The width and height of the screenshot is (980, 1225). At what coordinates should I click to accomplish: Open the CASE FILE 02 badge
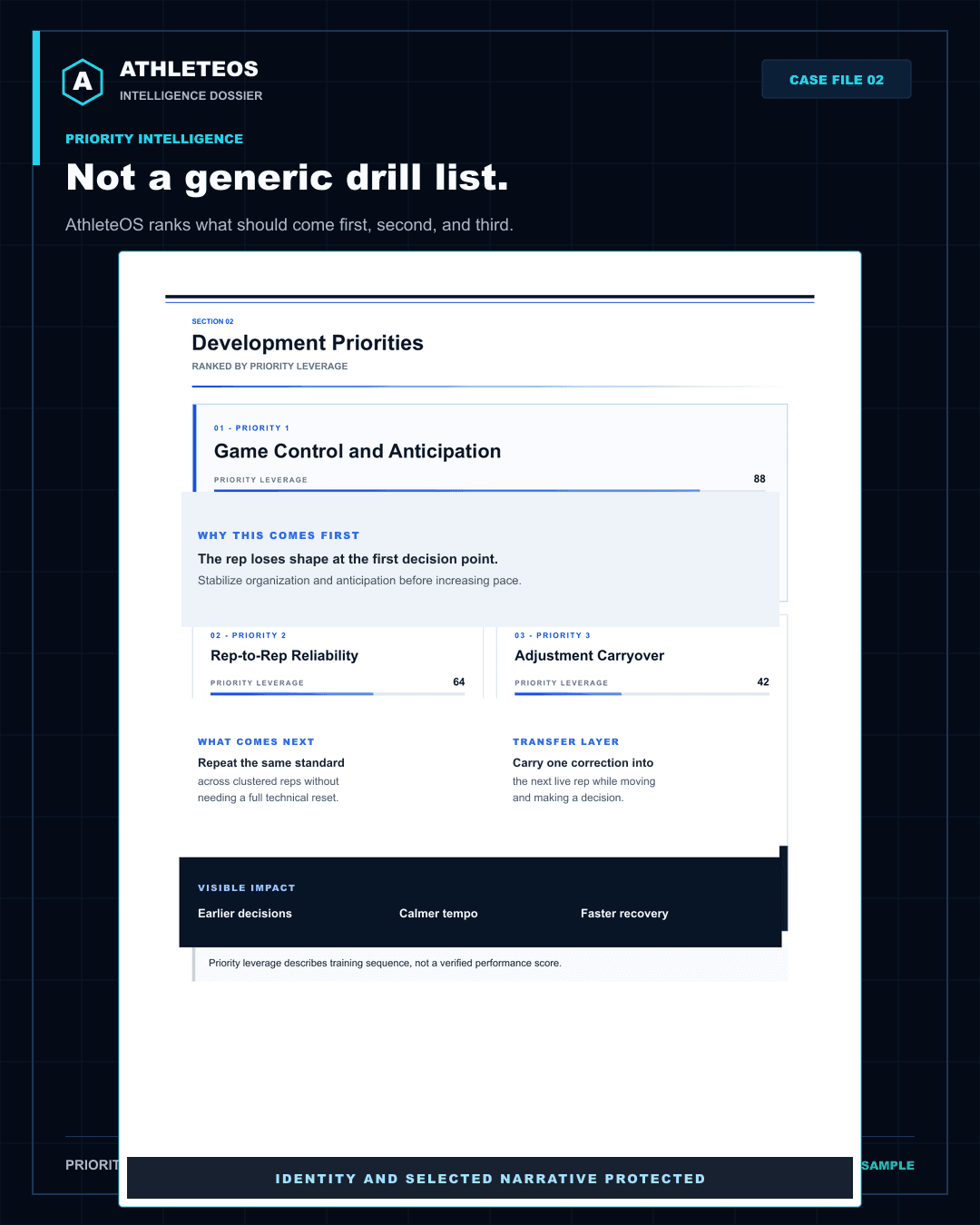point(837,79)
